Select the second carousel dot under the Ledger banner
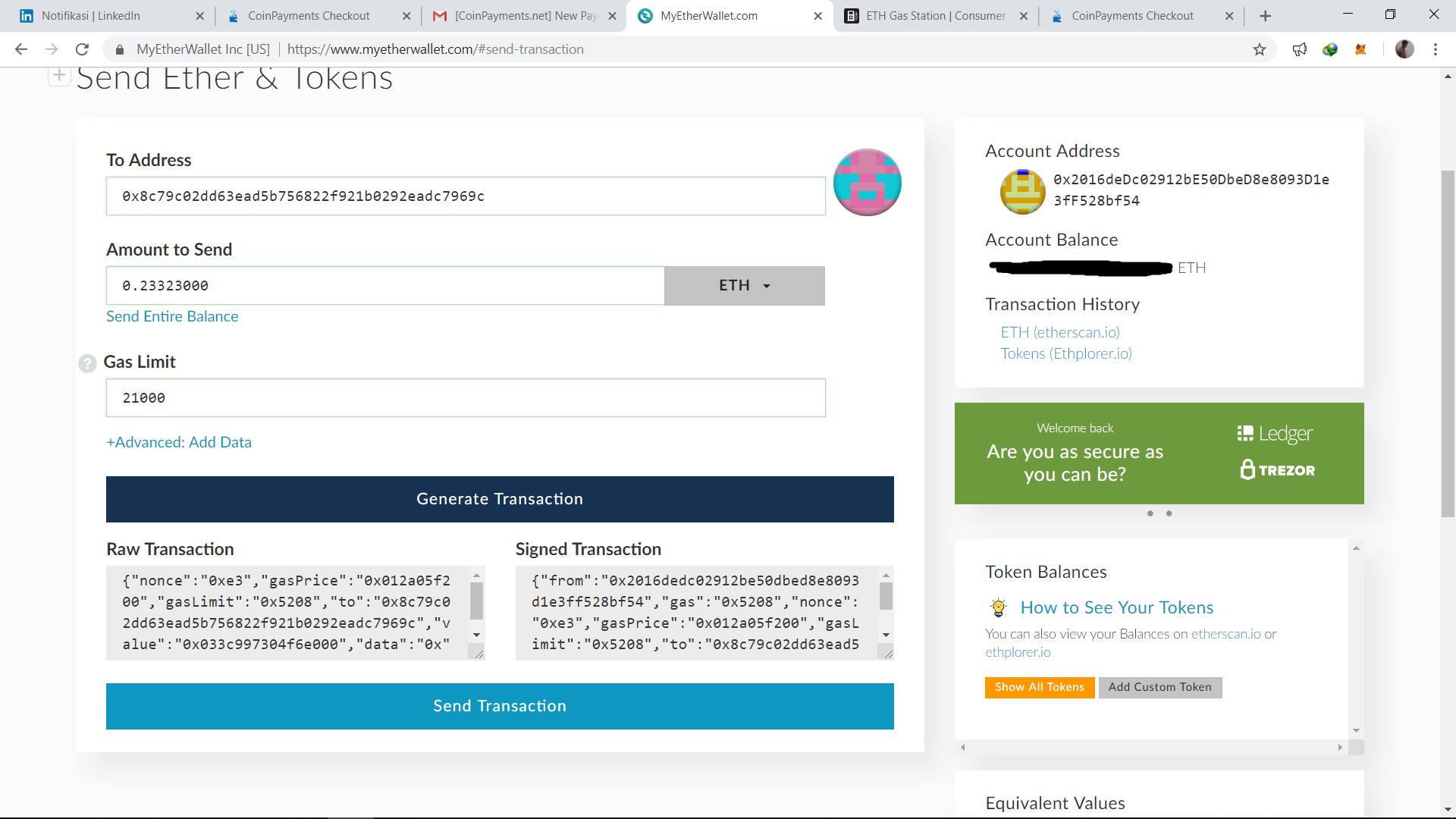Image resolution: width=1456 pixels, height=819 pixels. 1169,514
